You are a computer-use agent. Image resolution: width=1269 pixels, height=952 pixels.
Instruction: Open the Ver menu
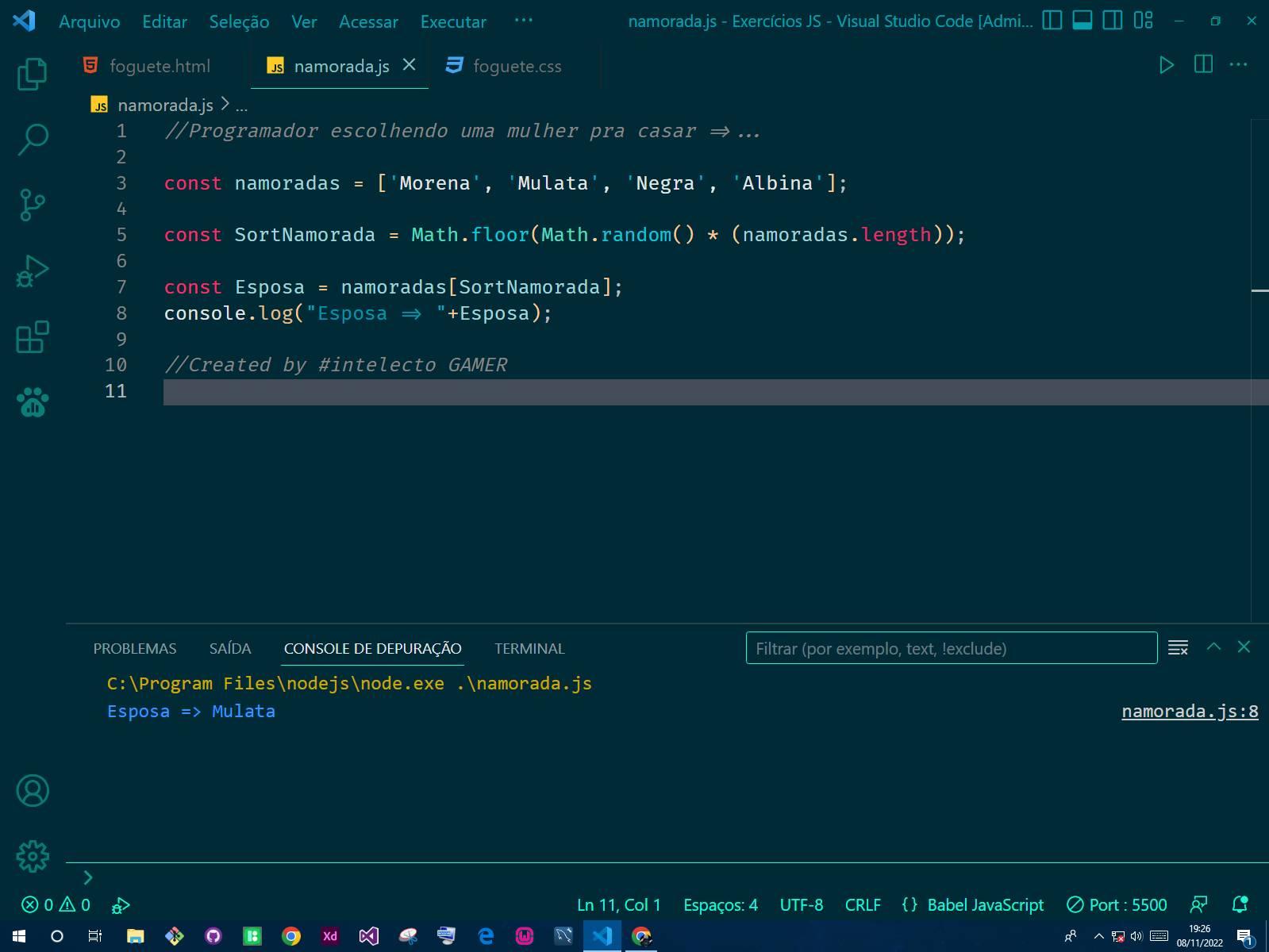304,21
